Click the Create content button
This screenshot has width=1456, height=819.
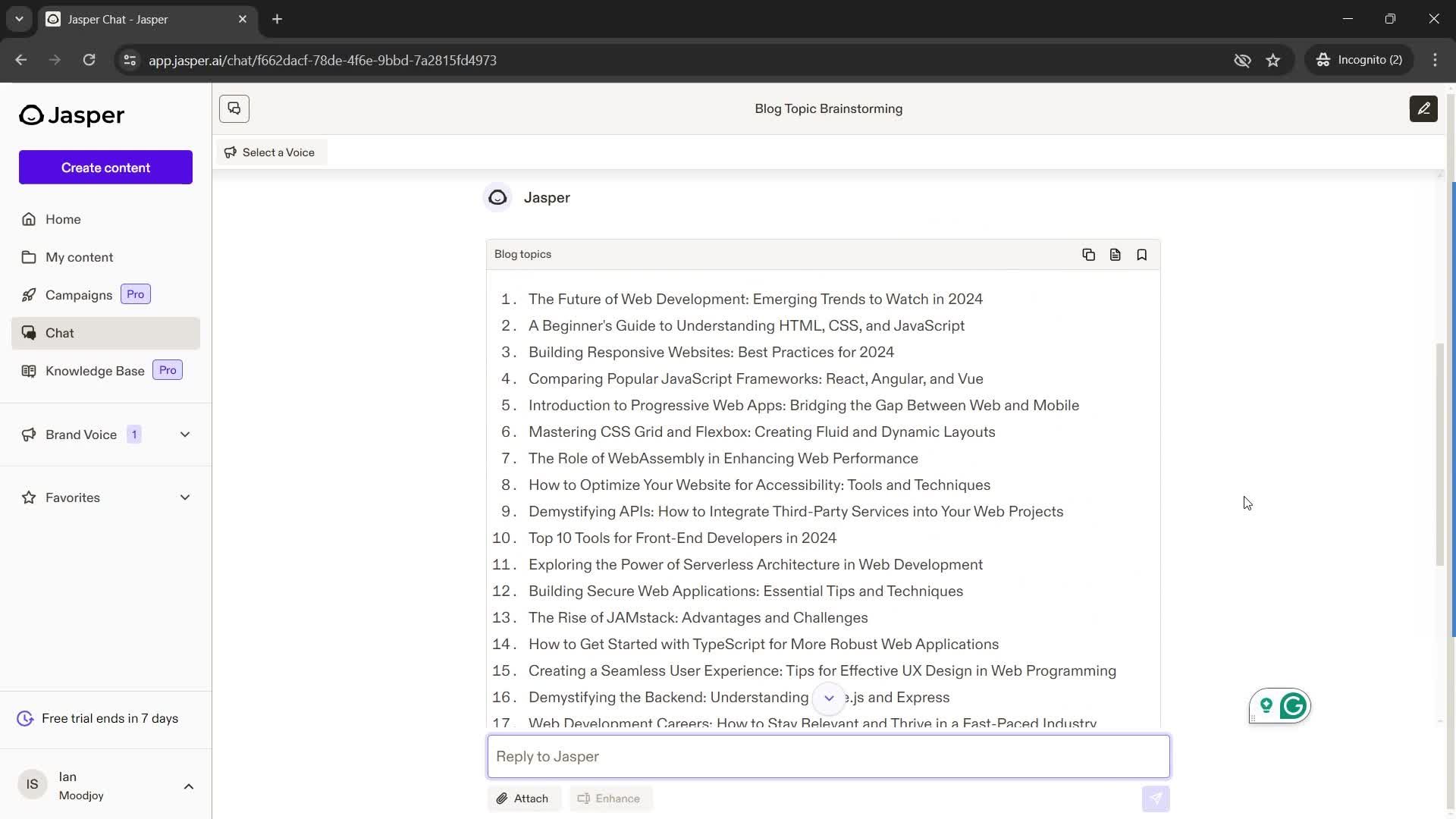(106, 168)
